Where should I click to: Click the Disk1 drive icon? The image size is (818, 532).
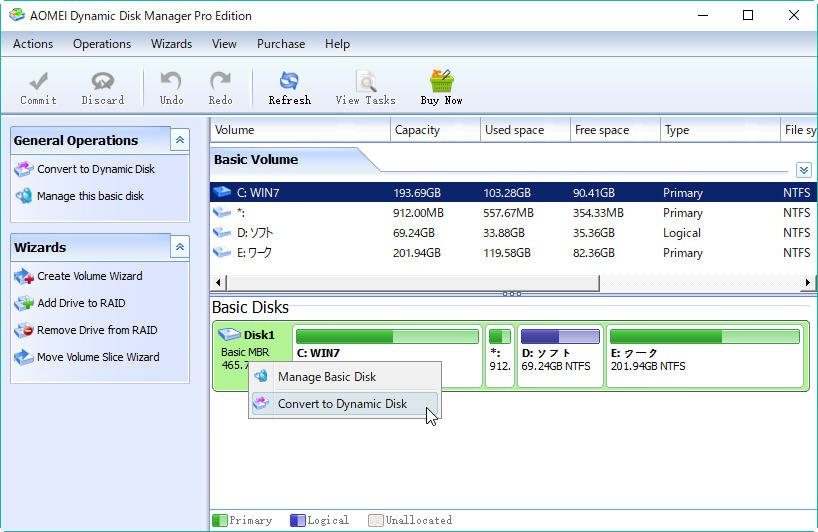(229, 334)
